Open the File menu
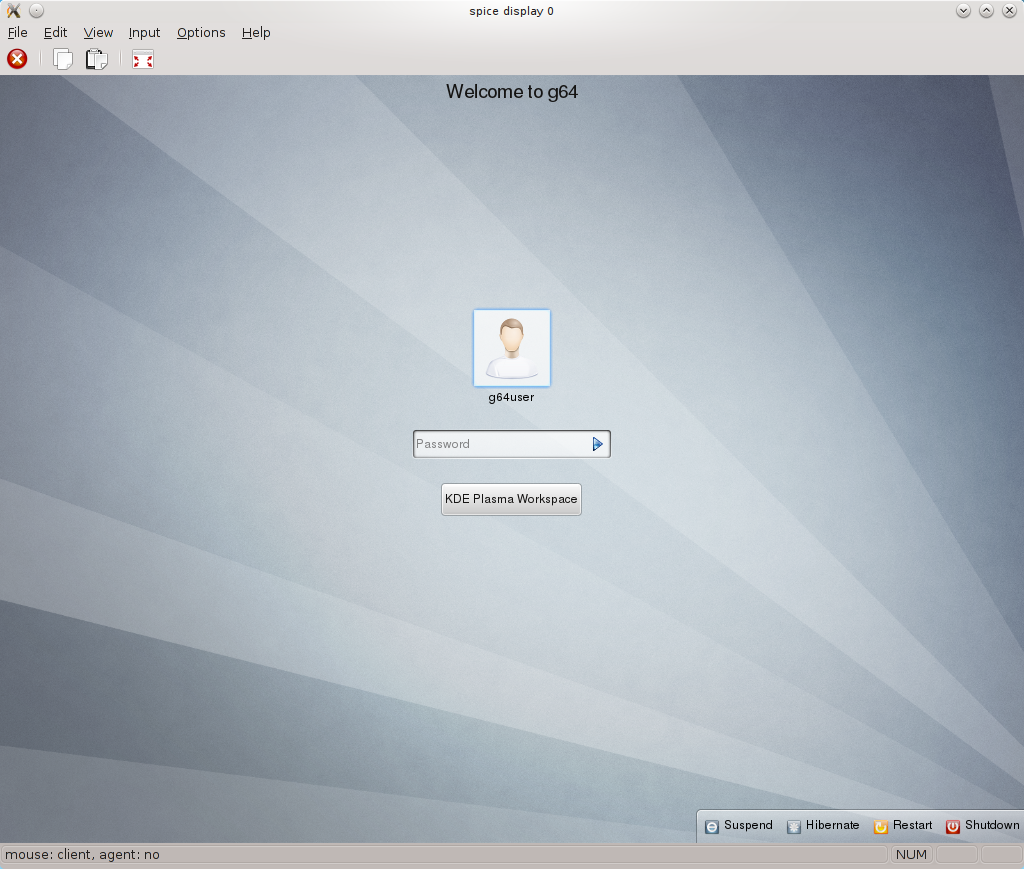Screen dimensions: 1024x869 click(18, 32)
